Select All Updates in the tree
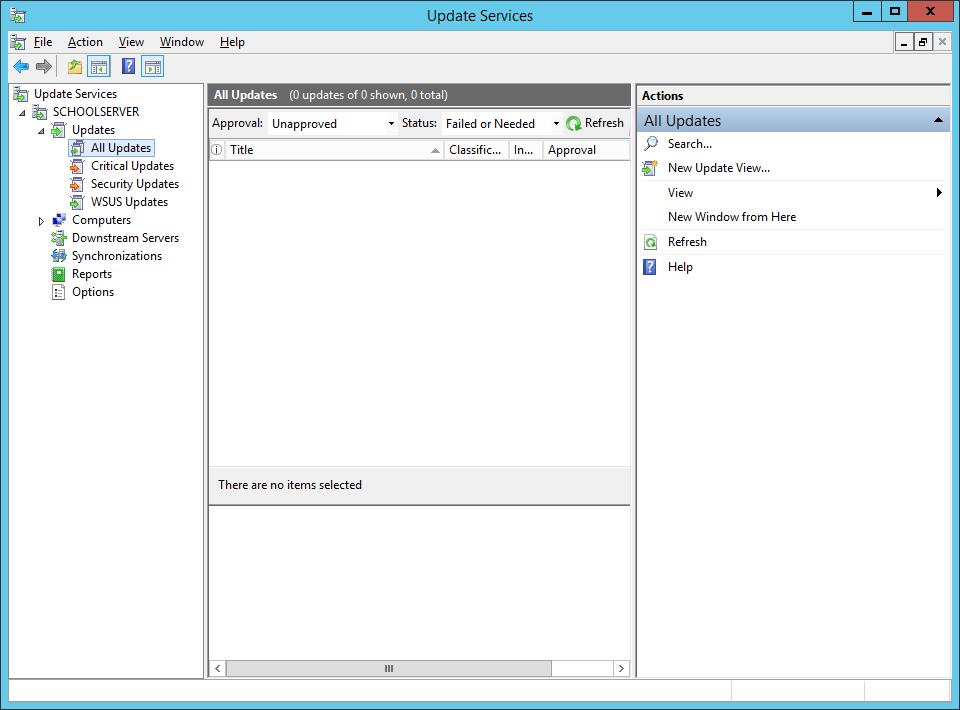This screenshot has width=960, height=710. pyautogui.click(x=121, y=148)
